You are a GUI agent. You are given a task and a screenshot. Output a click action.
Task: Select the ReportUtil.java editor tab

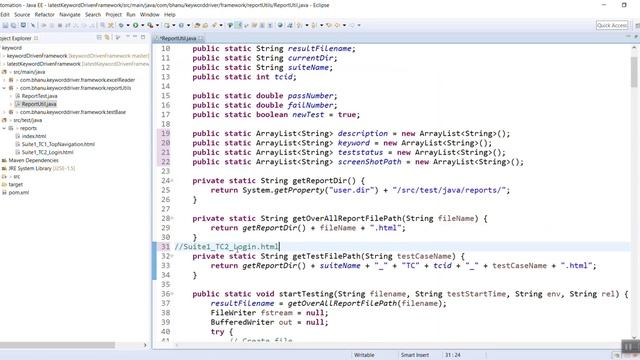178,38
